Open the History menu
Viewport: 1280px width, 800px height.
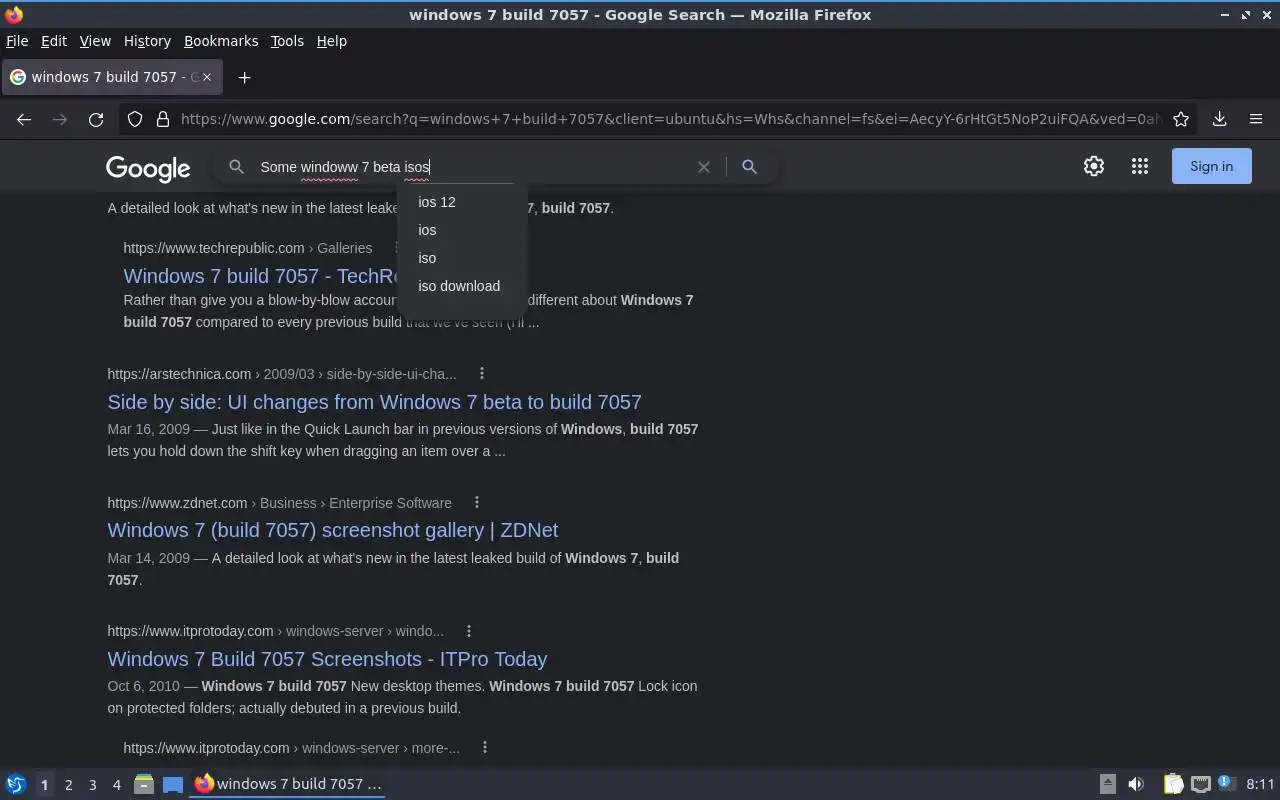[147, 41]
